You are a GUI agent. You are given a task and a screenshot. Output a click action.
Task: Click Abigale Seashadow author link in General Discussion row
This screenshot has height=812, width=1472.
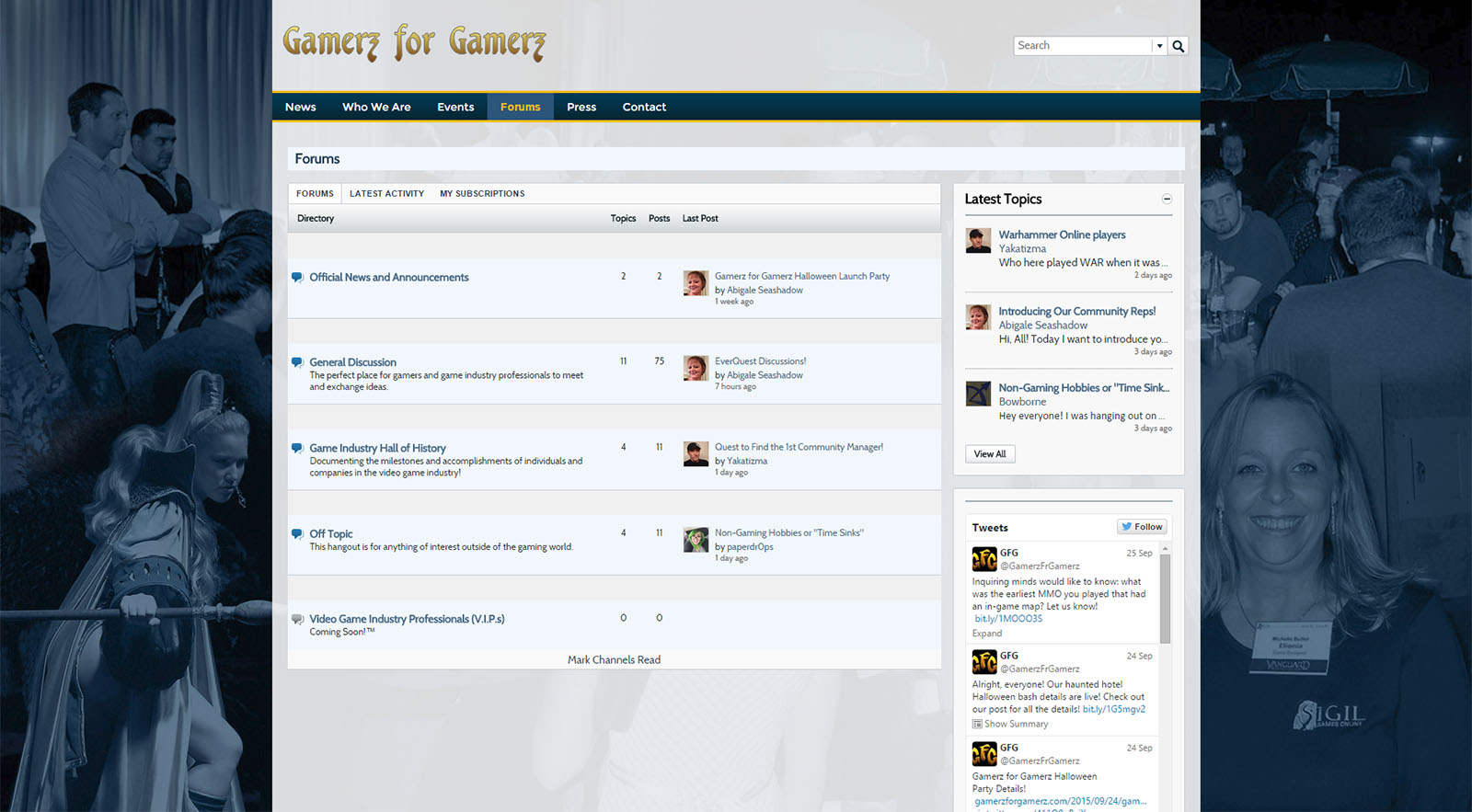[765, 375]
